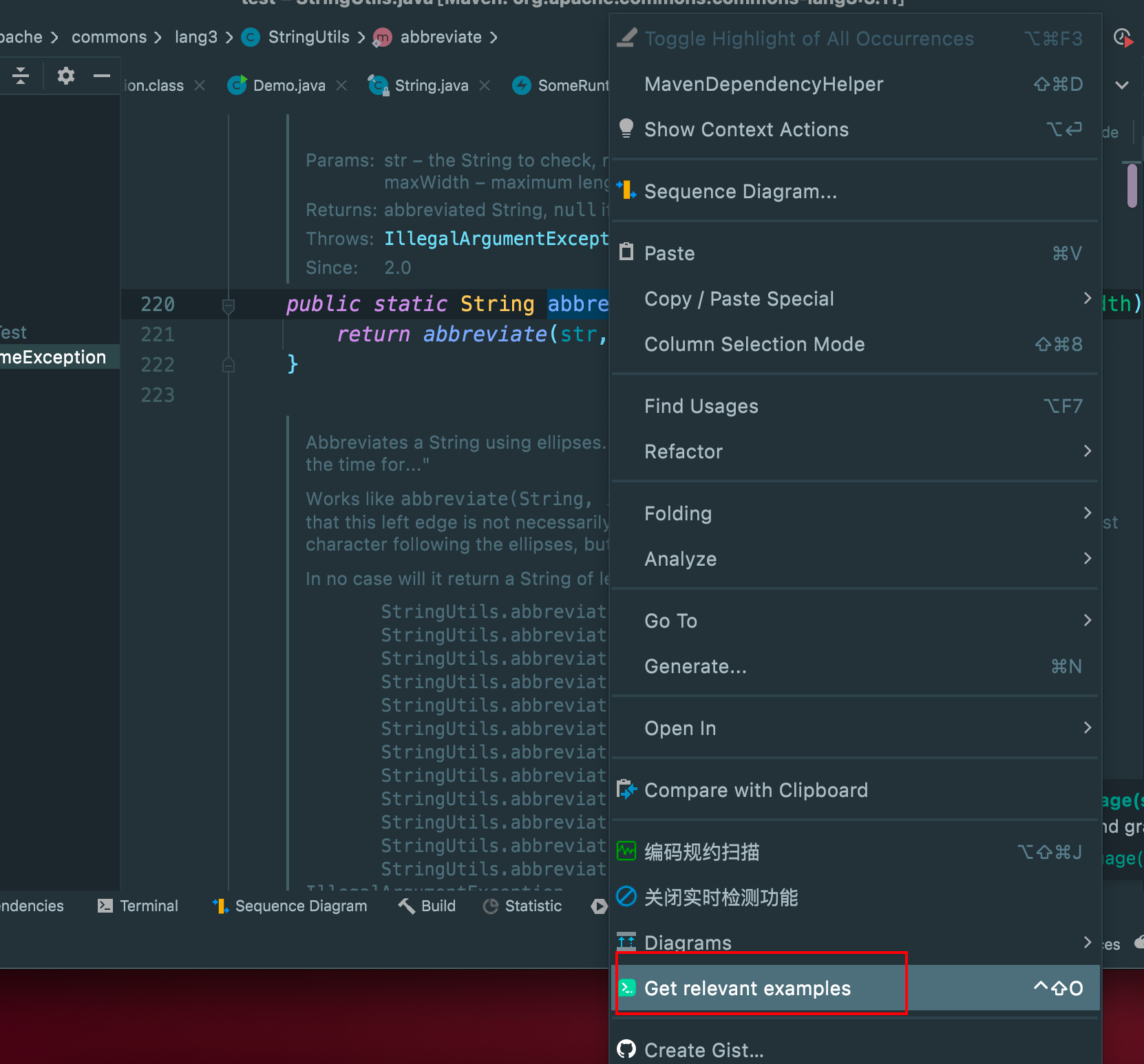The height and width of the screenshot is (1064, 1144).
Task: Click line number 221 in gutter
Action: pos(158,334)
